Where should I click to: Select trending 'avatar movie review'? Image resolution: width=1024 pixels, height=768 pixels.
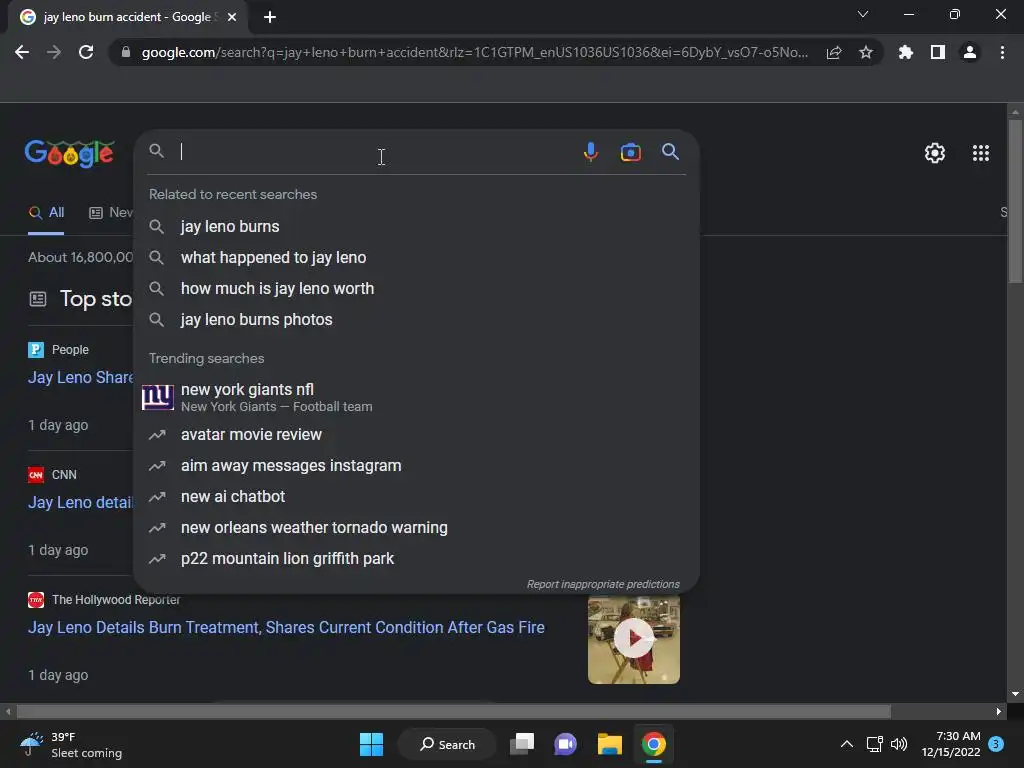click(x=417, y=434)
